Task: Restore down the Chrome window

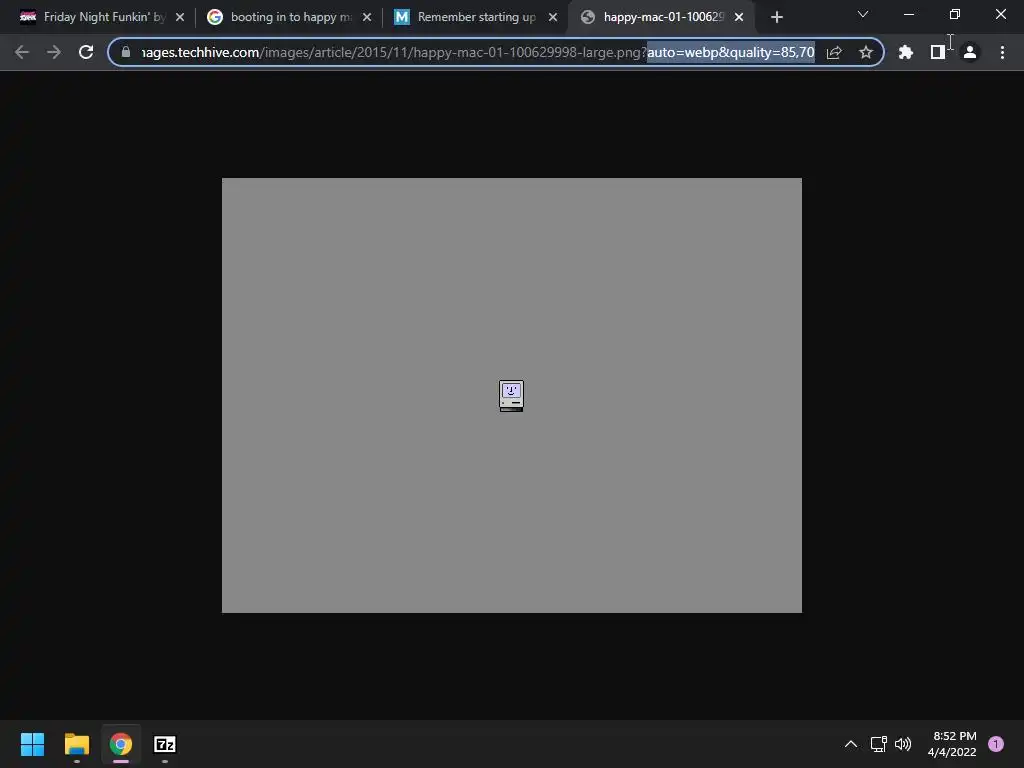Action: click(955, 14)
